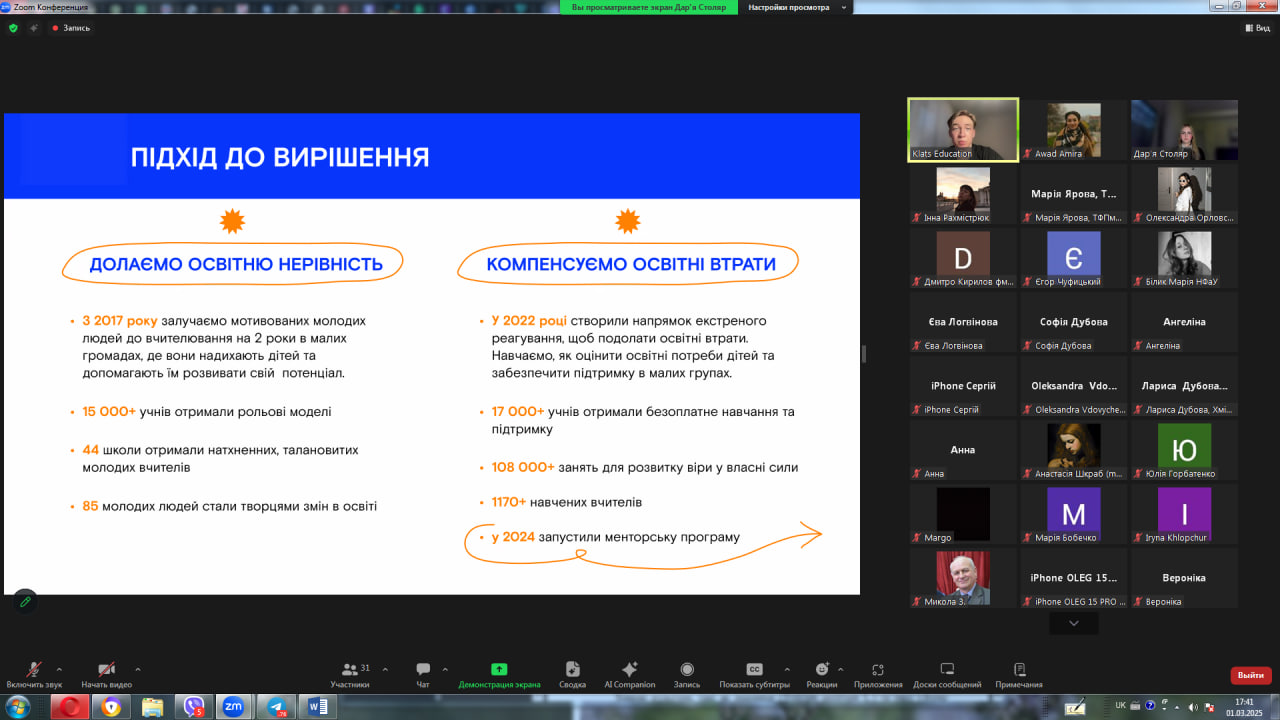Select Микола З. participant tile
Screen dimensions: 1280x720
[x=963, y=578]
